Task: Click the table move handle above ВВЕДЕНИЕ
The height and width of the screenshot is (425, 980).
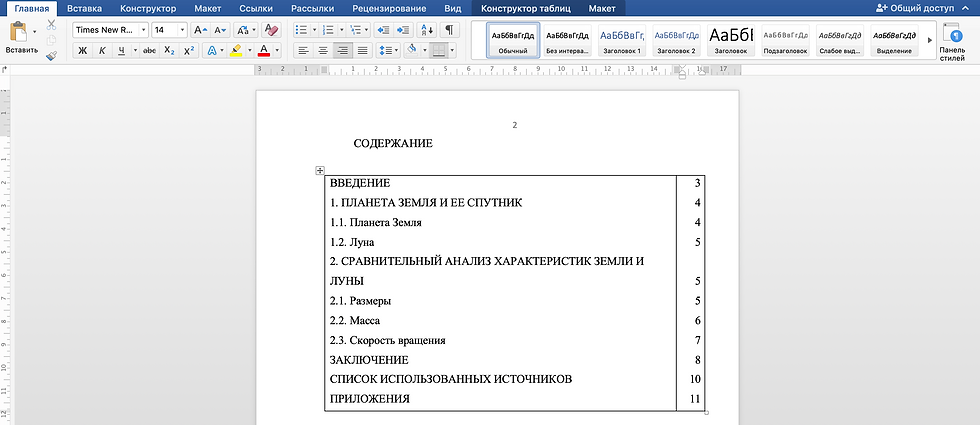Action: tap(319, 170)
